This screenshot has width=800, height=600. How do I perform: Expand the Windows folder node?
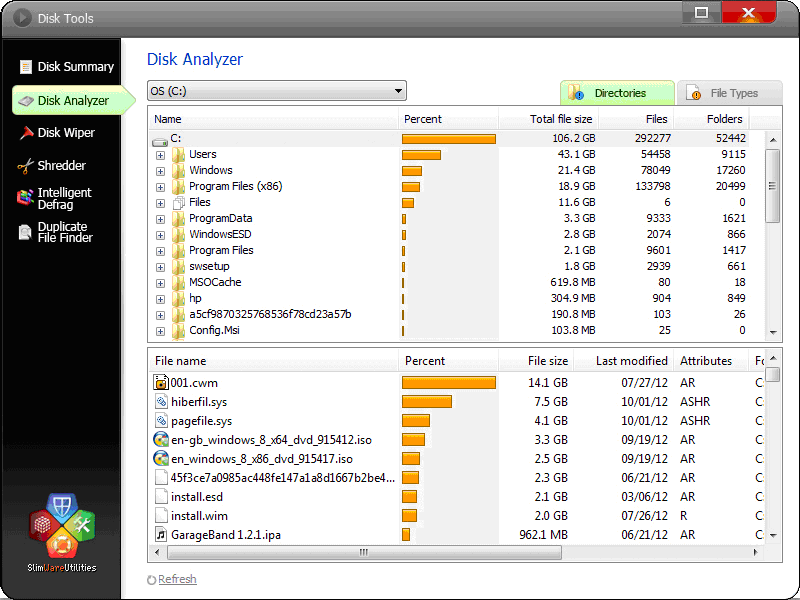(x=160, y=171)
